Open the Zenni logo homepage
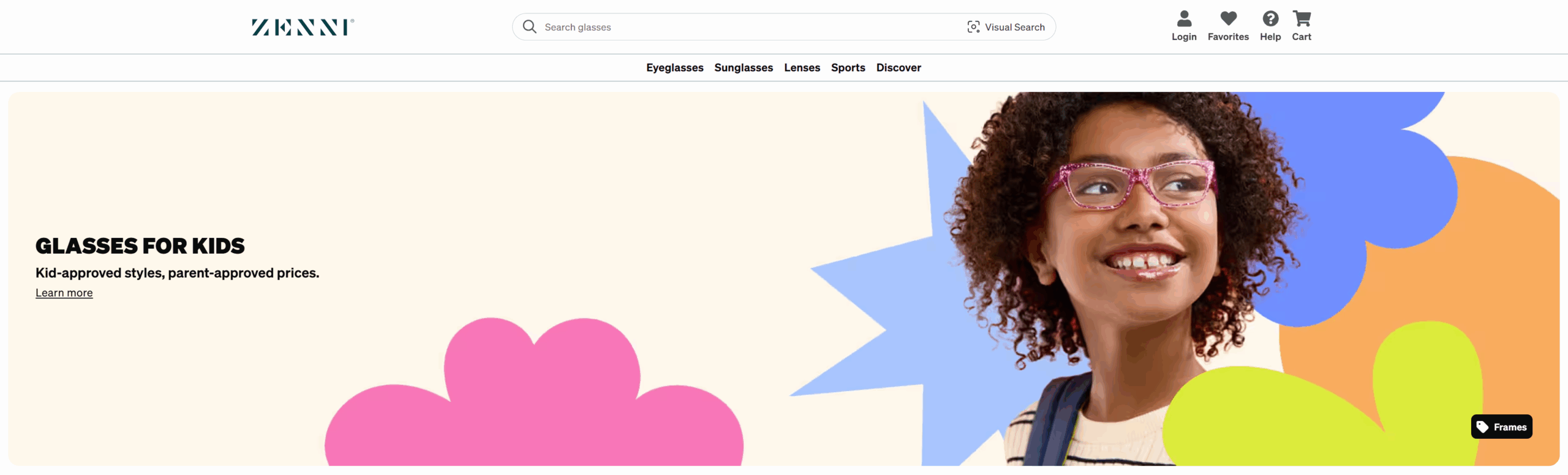The width and height of the screenshot is (1568, 475). click(303, 27)
